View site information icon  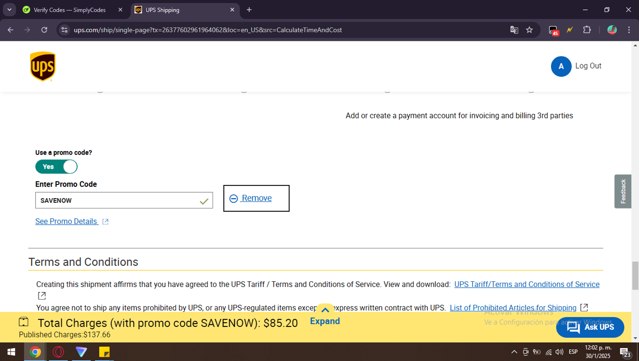pyautogui.click(x=64, y=30)
